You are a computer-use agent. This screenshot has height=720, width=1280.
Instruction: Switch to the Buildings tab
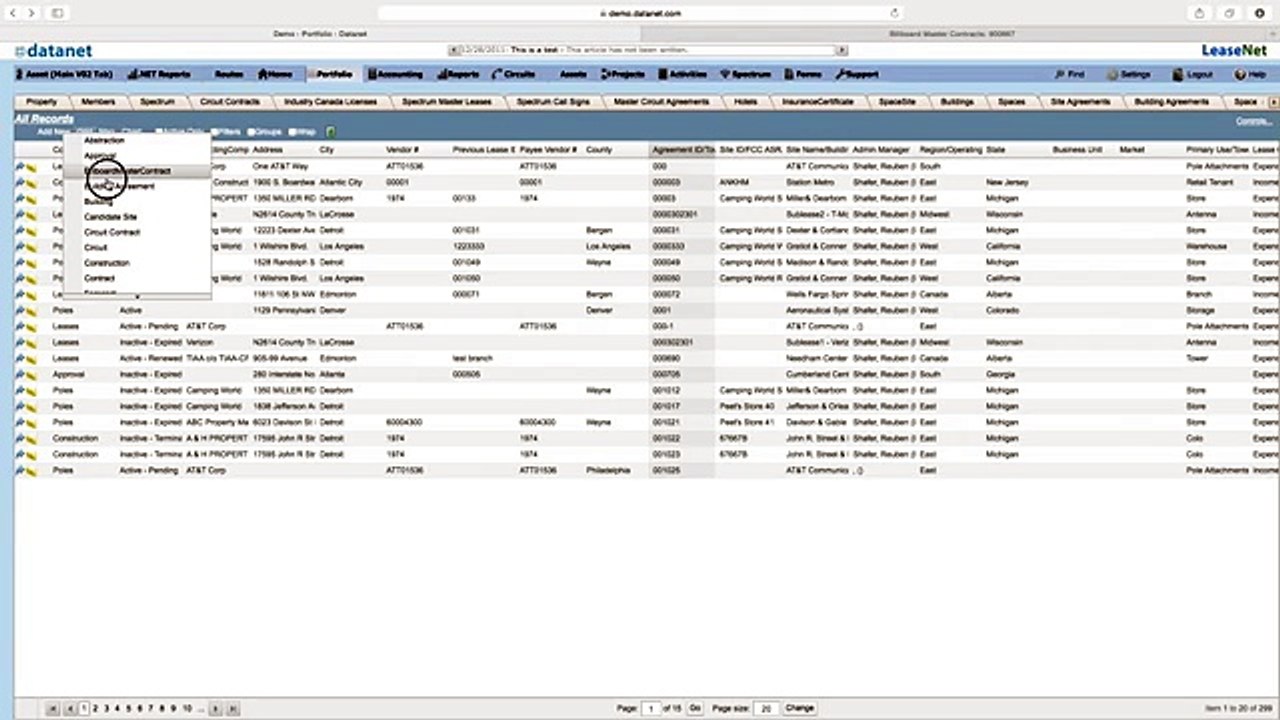[957, 102]
